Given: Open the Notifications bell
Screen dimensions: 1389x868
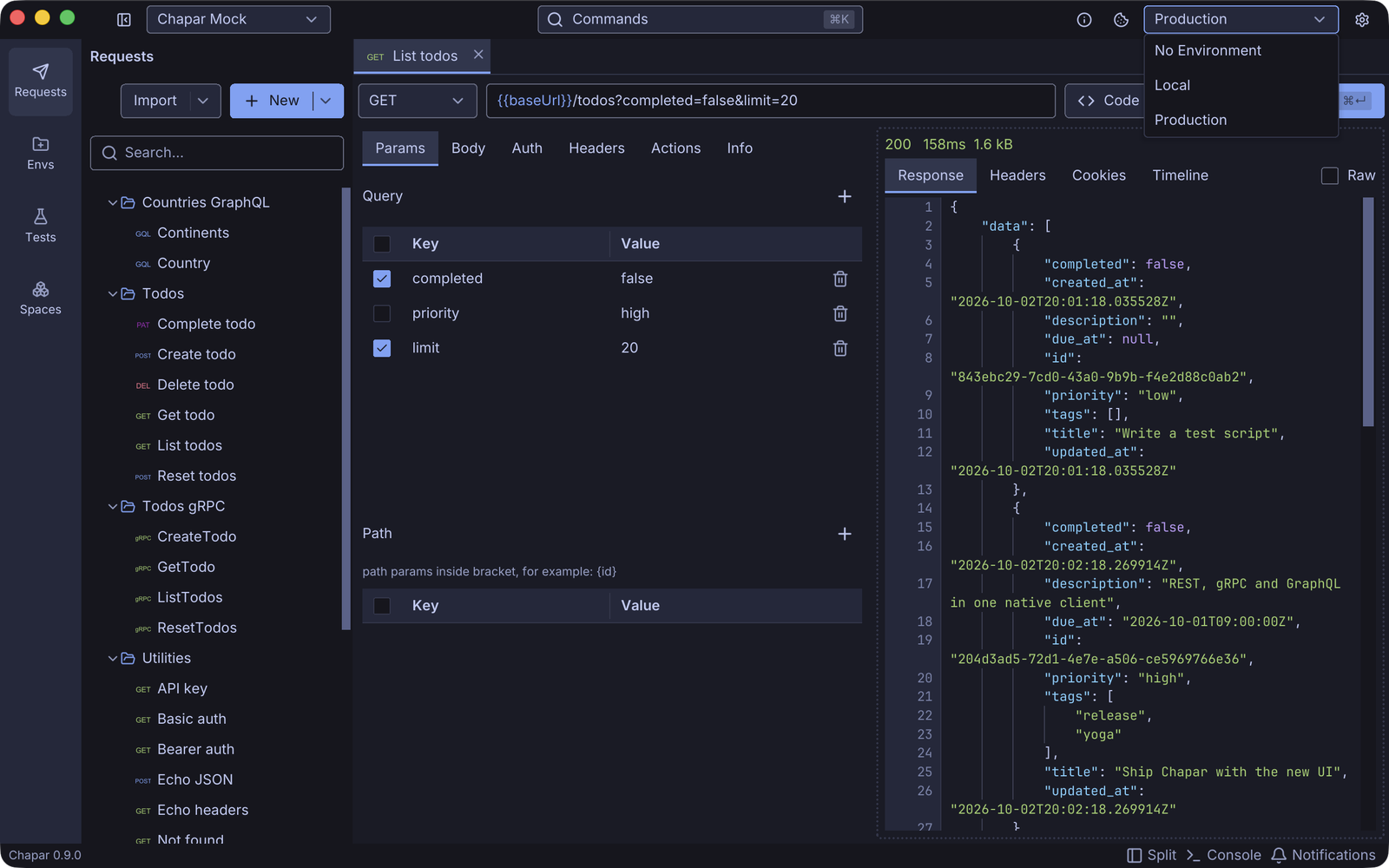Looking at the screenshot, I should point(1323,855).
